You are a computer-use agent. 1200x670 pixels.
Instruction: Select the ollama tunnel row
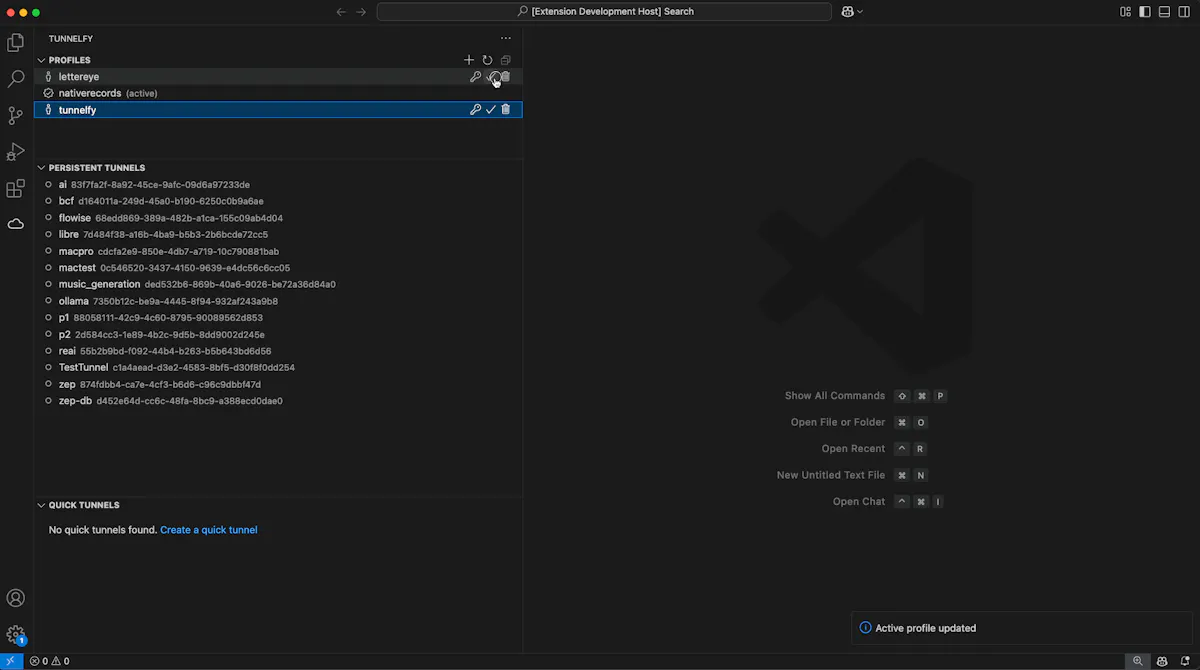click(x=278, y=301)
